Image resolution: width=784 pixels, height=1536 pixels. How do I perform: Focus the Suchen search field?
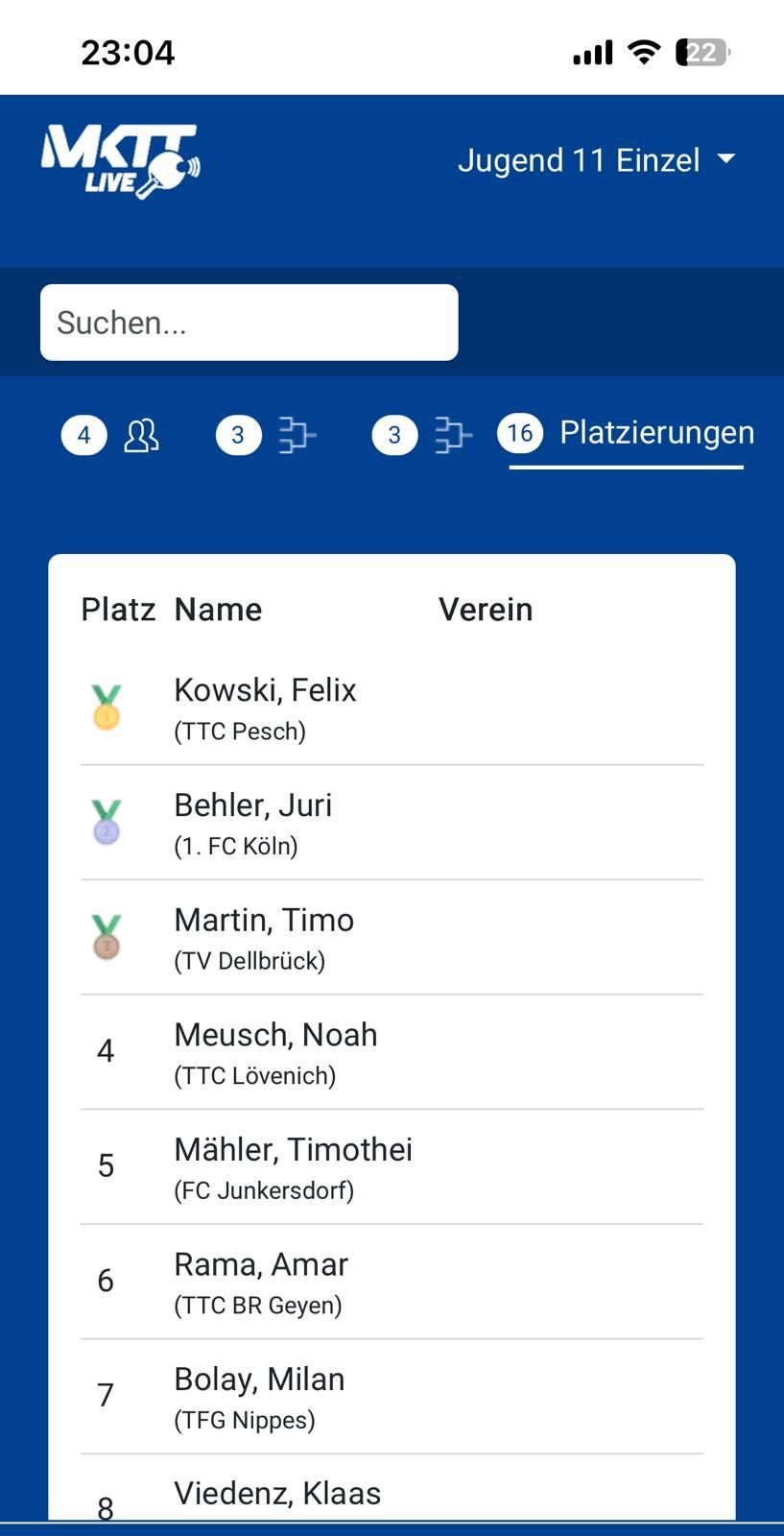coord(249,323)
